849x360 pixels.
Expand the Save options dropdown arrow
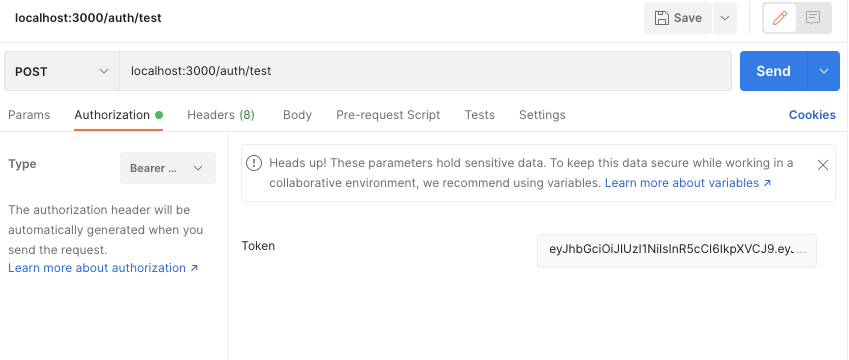(725, 18)
